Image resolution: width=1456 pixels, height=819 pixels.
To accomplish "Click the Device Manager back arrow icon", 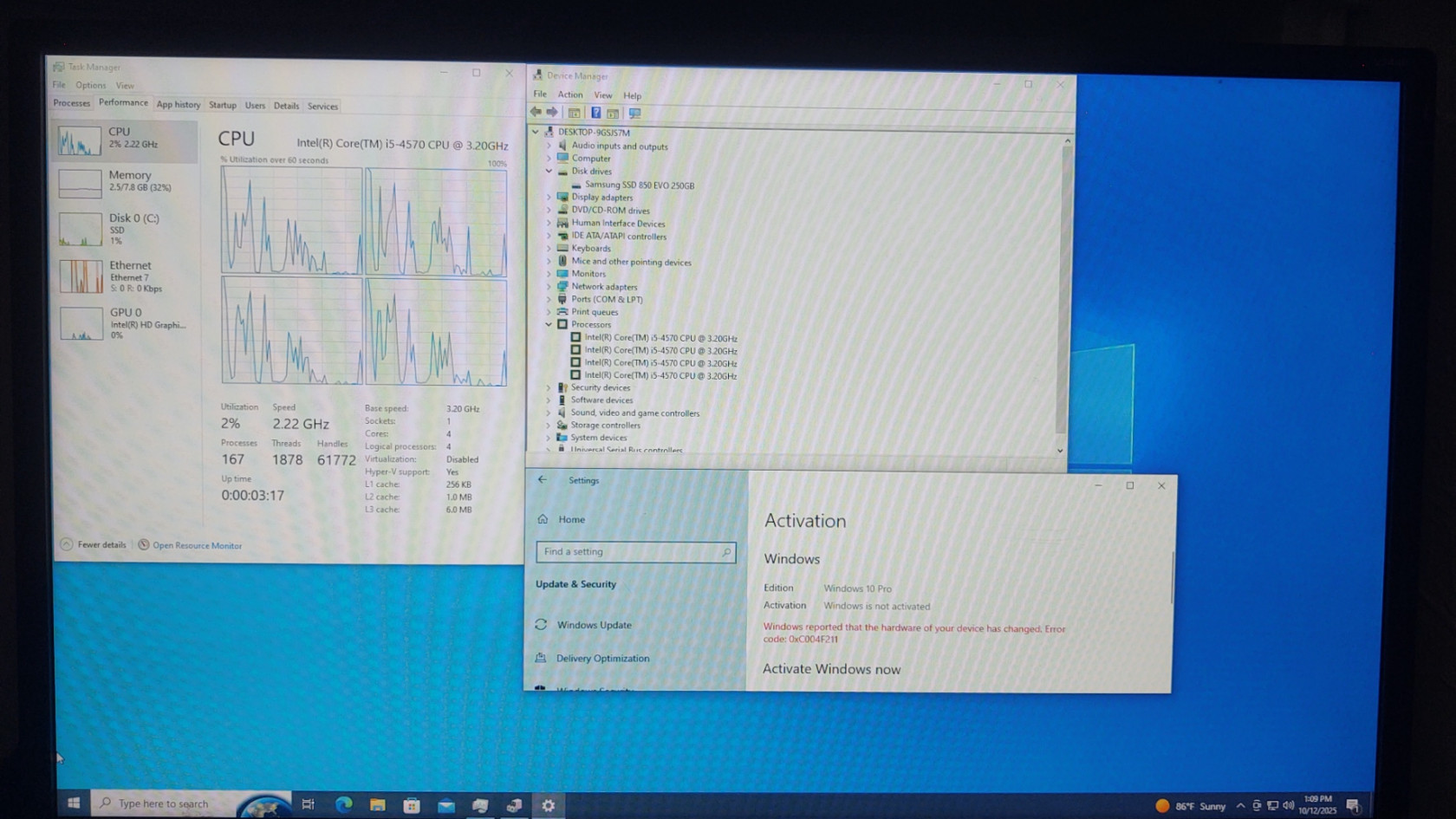I will click(x=536, y=112).
